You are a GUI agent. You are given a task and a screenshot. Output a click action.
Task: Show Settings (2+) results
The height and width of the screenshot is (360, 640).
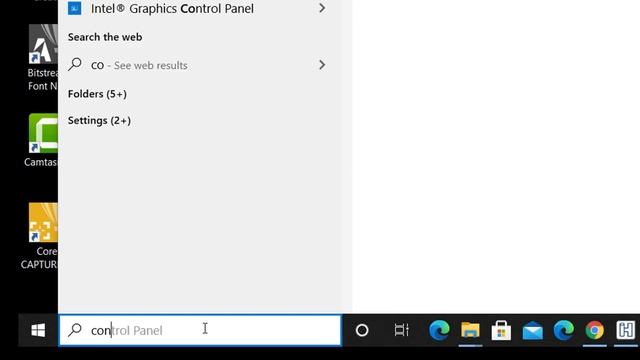pyautogui.click(x=99, y=120)
